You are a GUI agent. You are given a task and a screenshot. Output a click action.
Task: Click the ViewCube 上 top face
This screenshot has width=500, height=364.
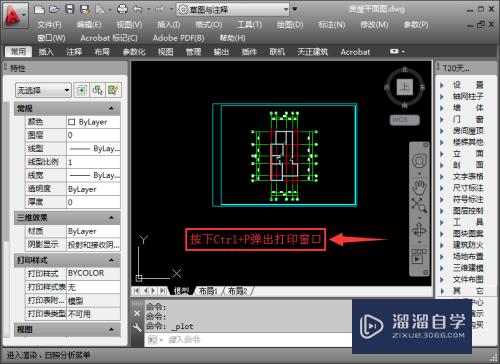coord(405,87)
